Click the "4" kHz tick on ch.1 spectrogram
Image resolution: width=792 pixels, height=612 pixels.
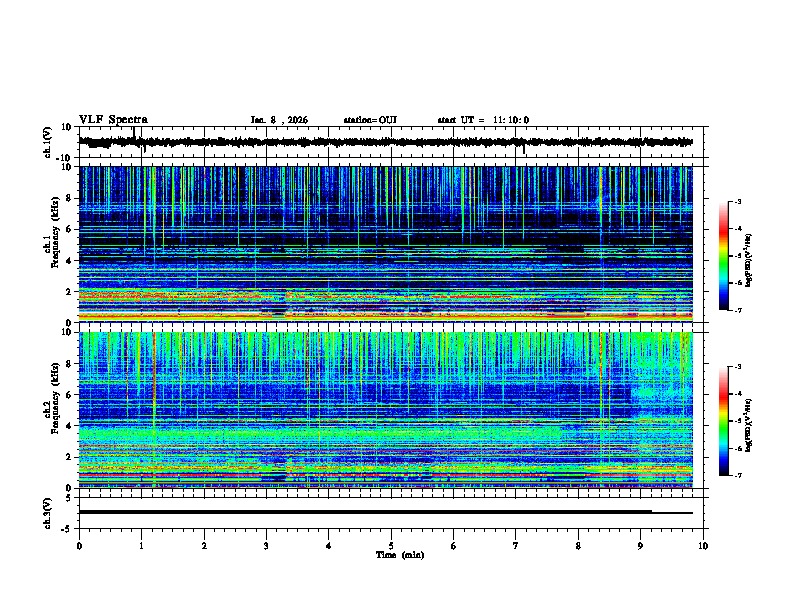[x=69, y=261]
